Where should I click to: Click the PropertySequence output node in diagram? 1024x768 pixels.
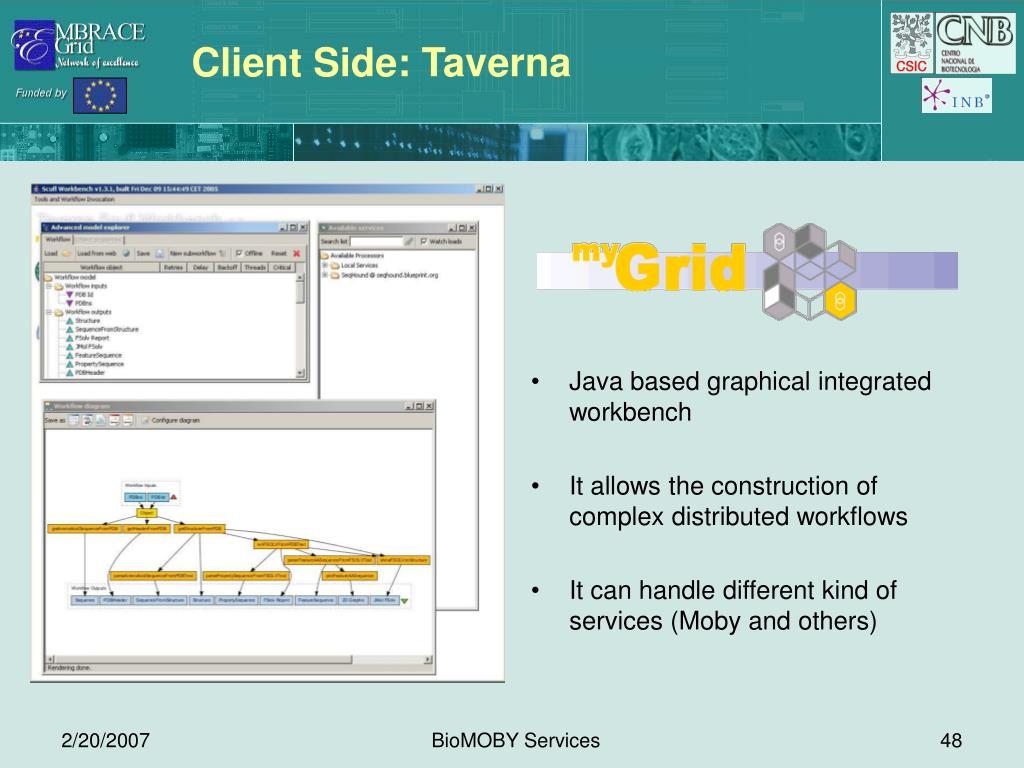(x=236, y=600)
